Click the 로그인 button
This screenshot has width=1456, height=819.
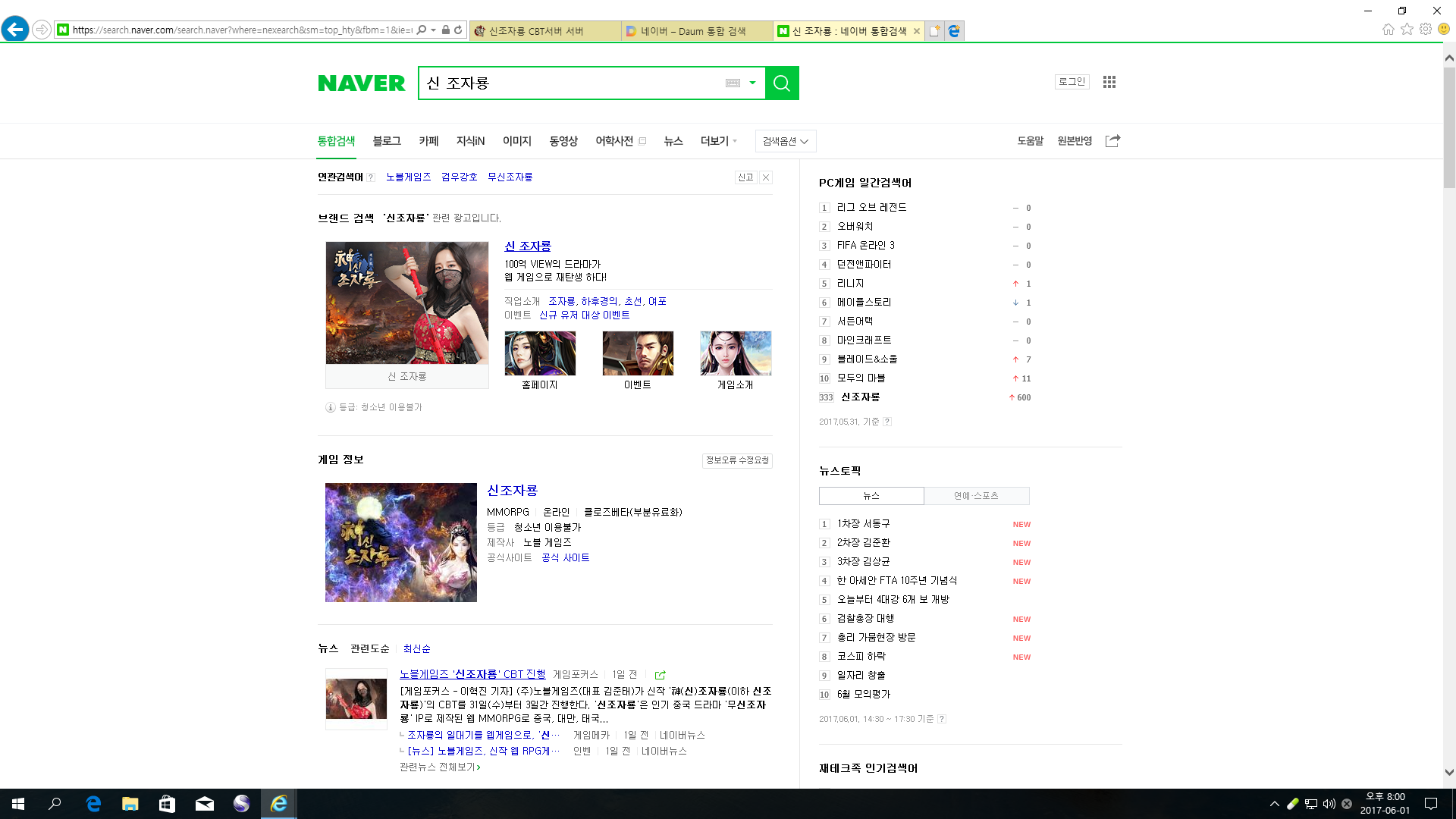(1072, 82)
